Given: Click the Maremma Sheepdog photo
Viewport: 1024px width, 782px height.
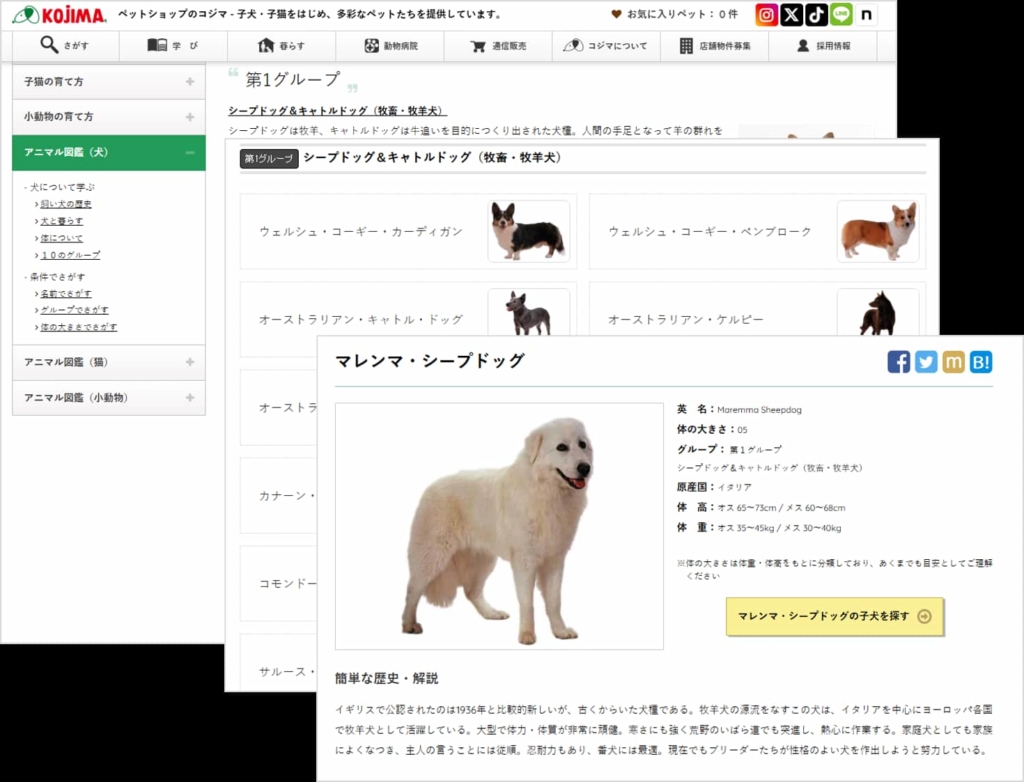Looking at the screenshot, I should (x=499, y=526).
